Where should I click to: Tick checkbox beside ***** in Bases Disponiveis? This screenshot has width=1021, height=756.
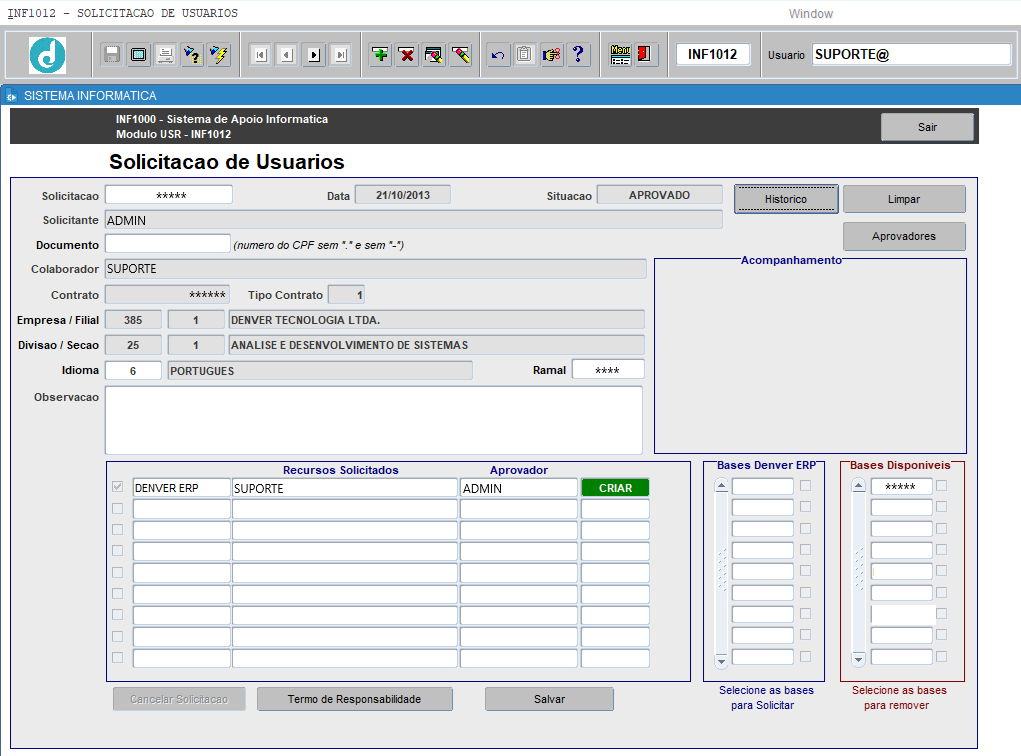tap(942, 486)
